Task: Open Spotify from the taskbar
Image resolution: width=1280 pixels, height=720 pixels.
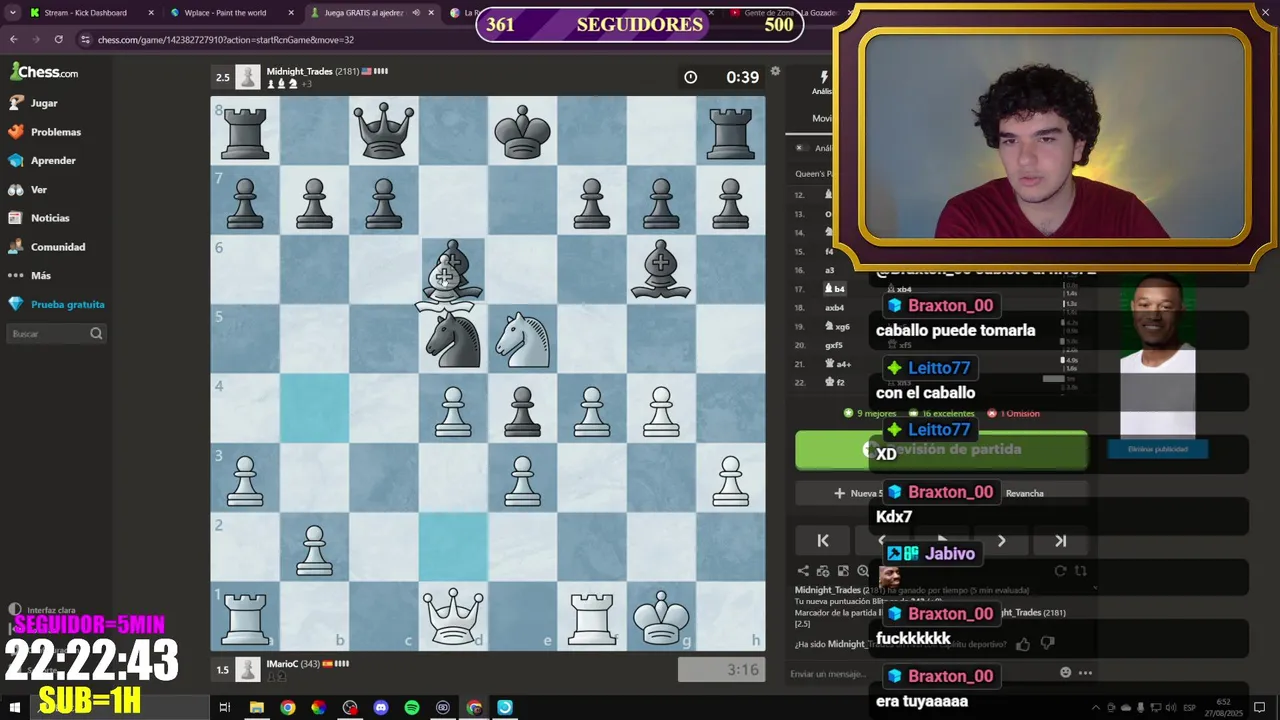Action: [412, 707]
